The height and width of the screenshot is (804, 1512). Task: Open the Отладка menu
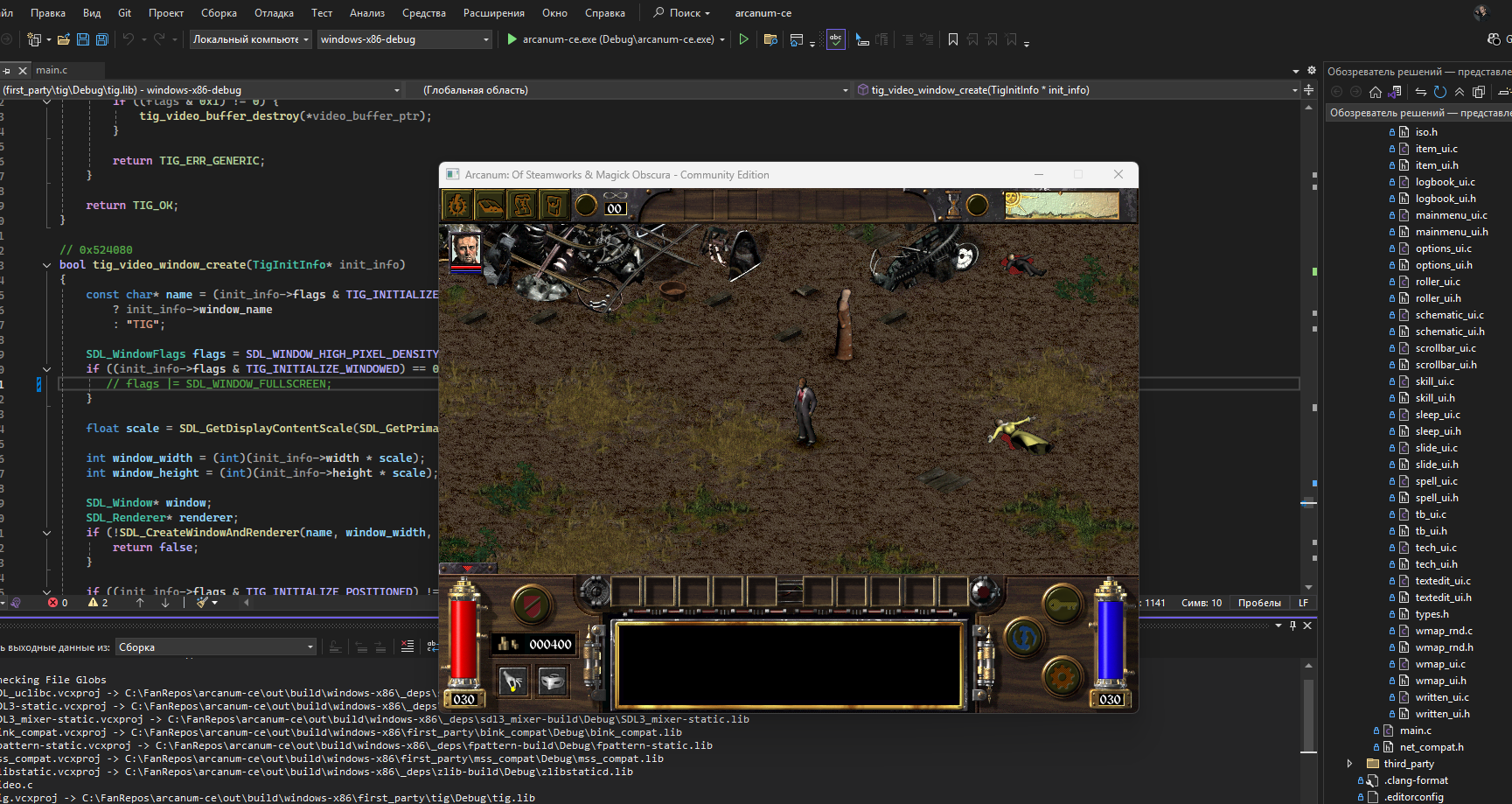(274, 13)
